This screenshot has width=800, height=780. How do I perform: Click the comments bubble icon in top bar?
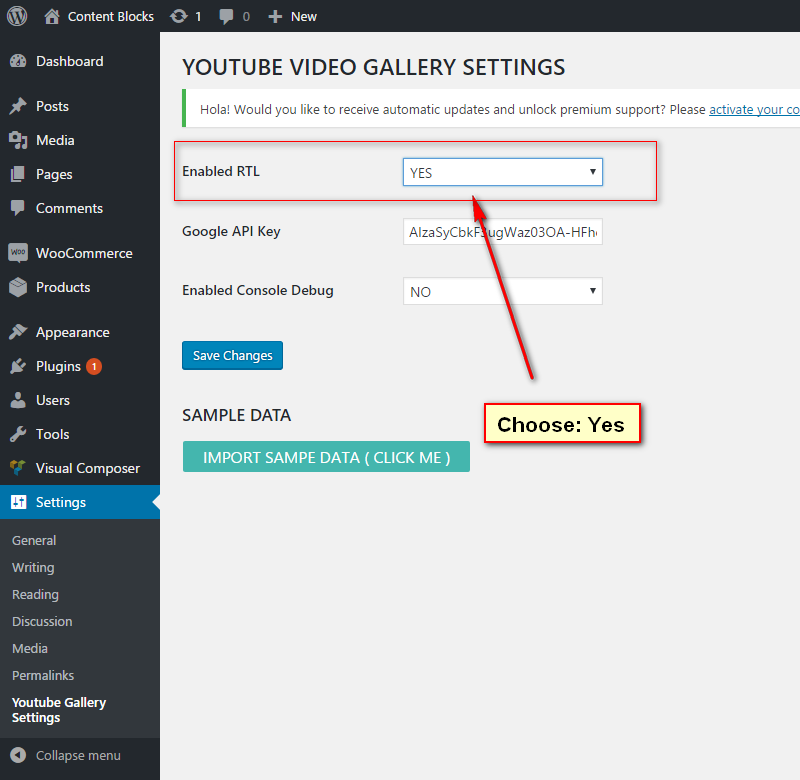click(x=226, y=17)
